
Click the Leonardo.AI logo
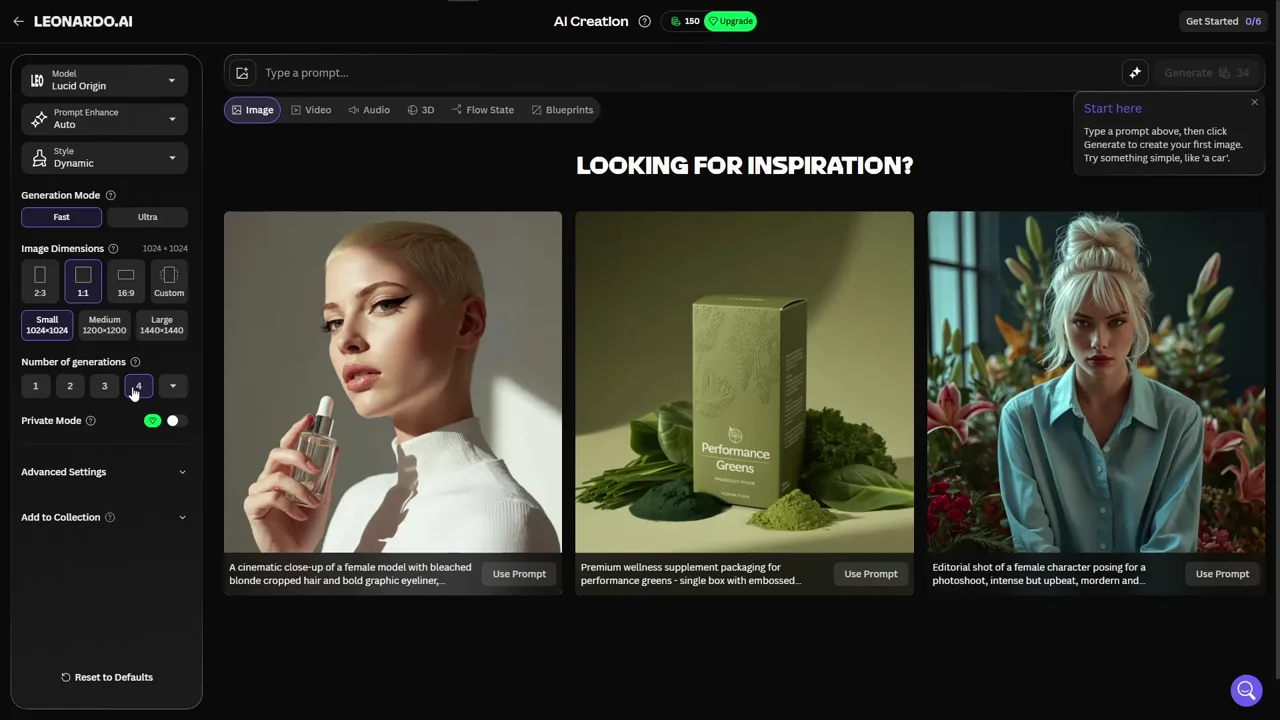pos(83,21)
